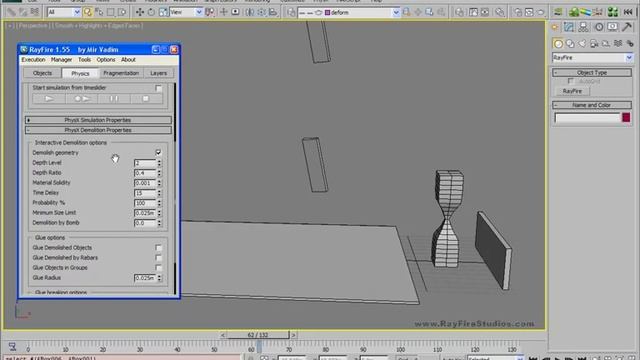Select the Space Warps category icon

click(x=618, y=43)
